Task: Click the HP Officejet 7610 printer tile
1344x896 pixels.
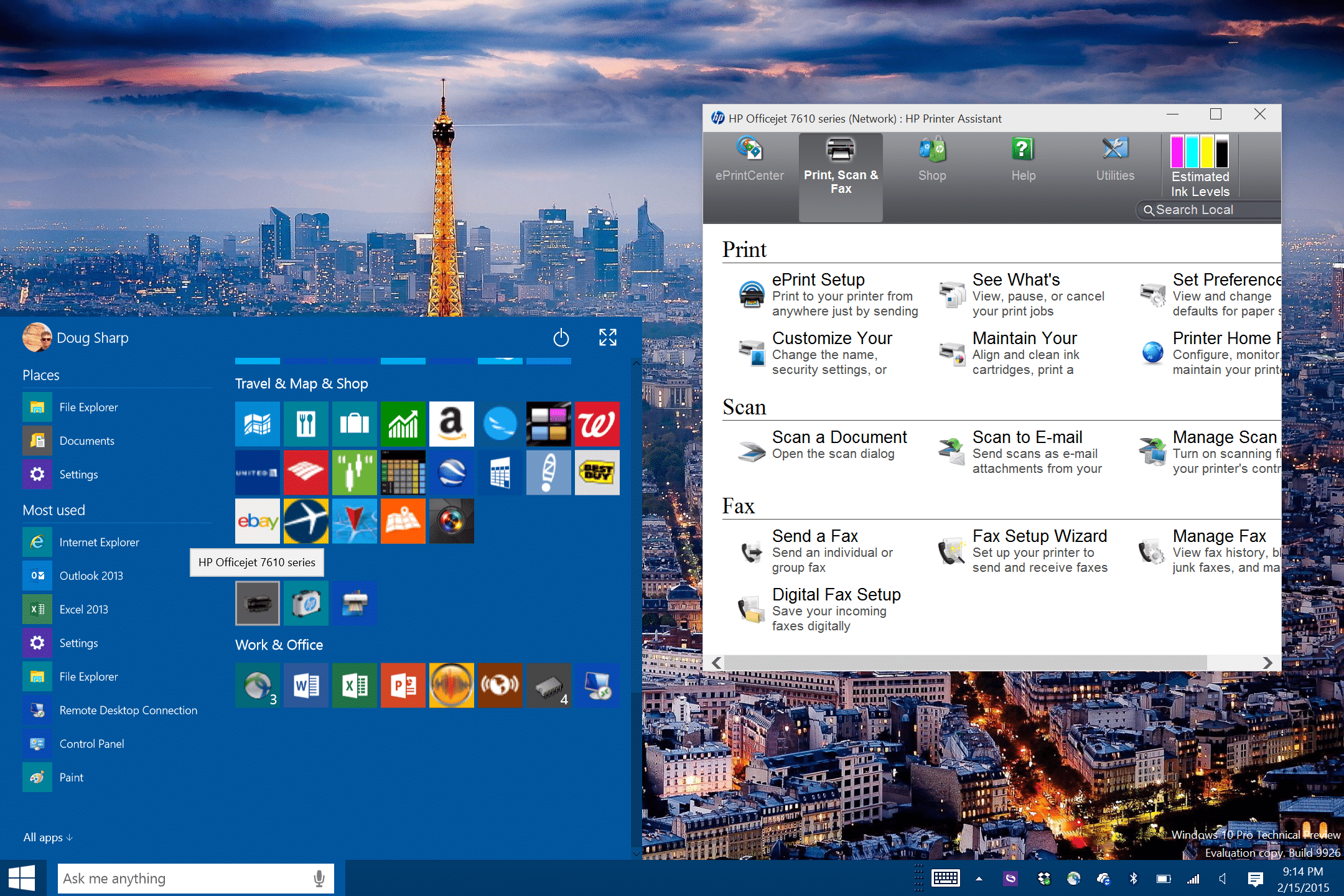Action: click(x=258, y=603)
